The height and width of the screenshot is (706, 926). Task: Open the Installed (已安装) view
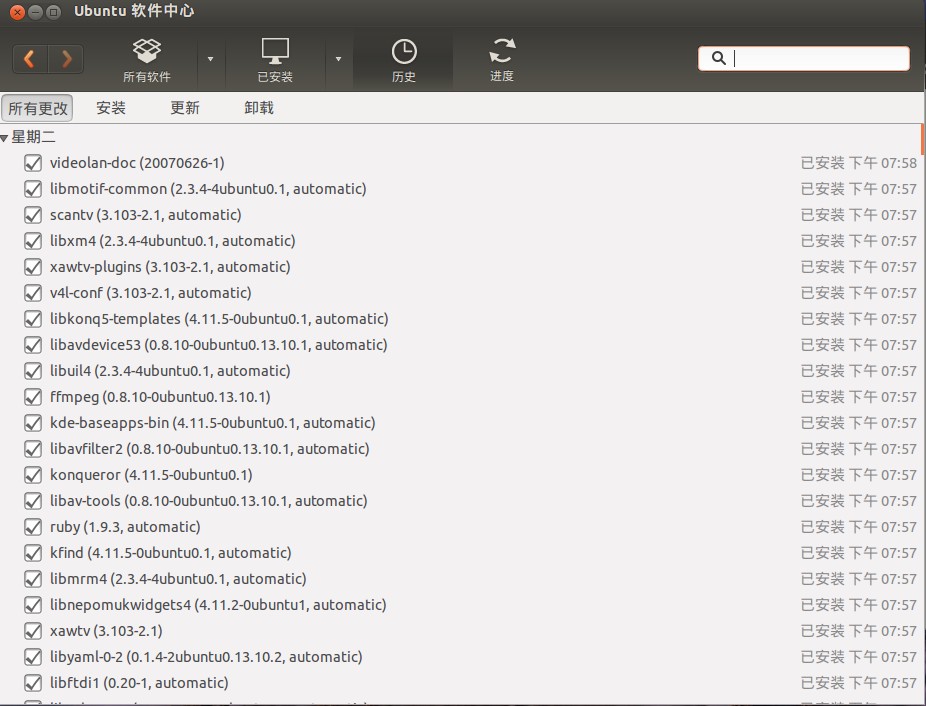point(275,60)
